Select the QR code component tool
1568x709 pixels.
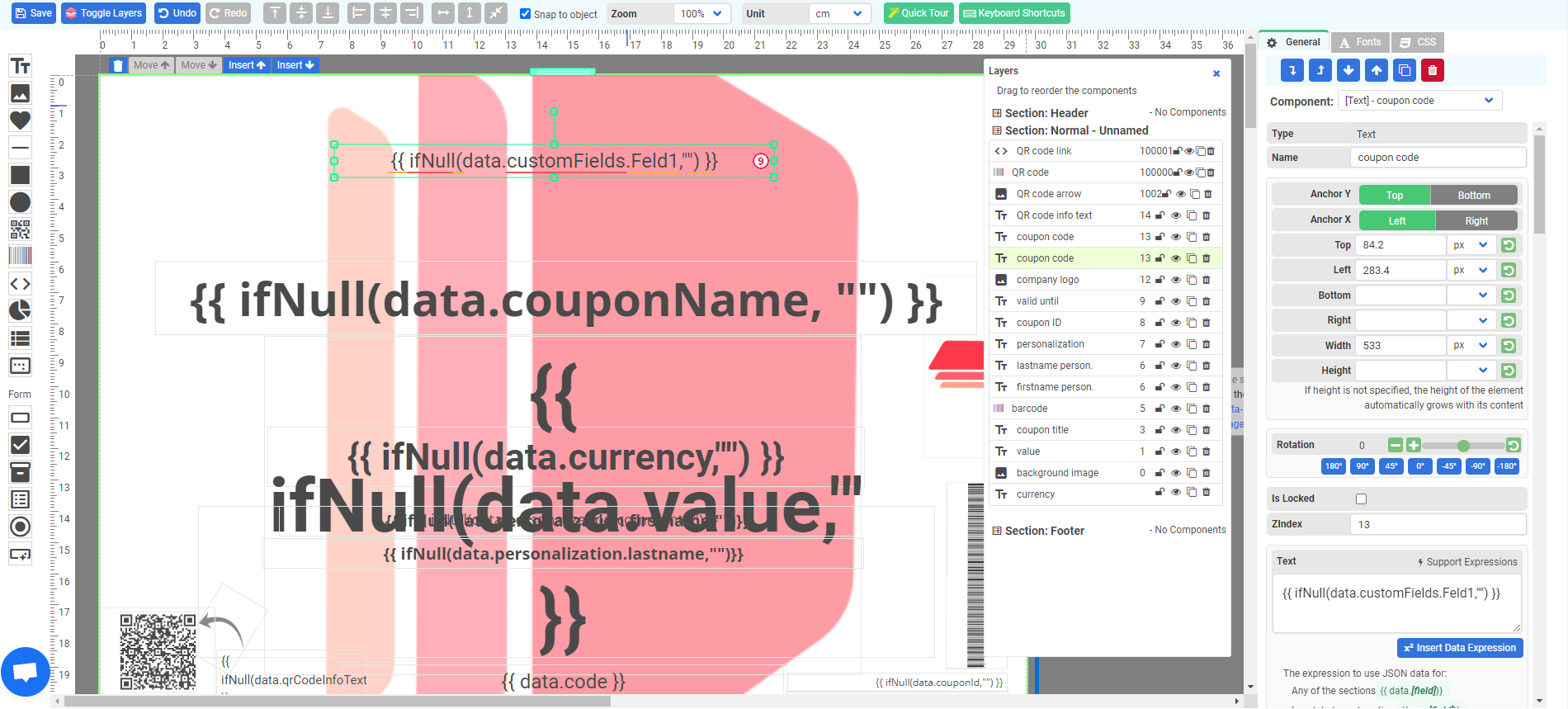20,229
